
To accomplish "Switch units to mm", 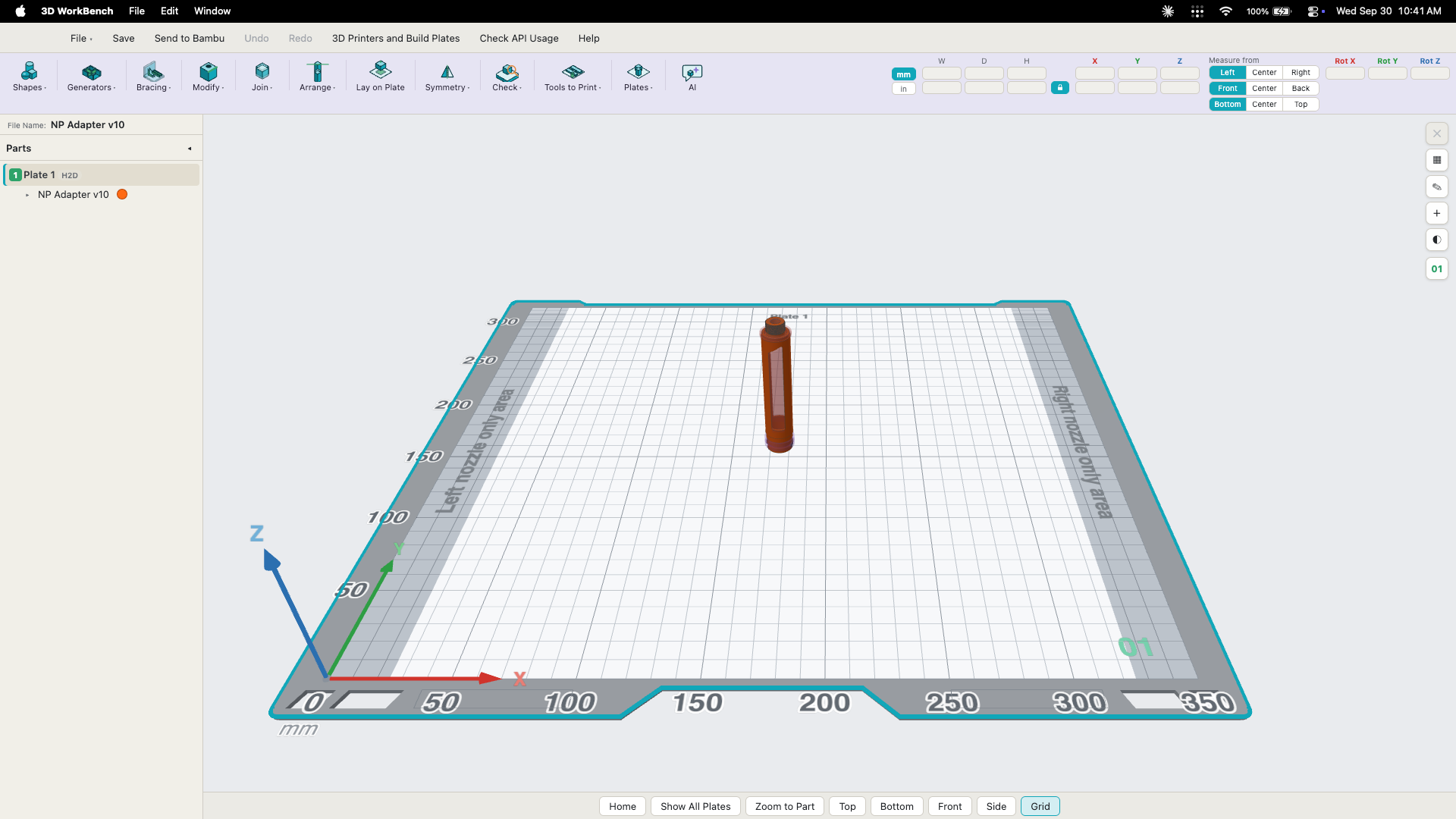I will tap(904, 74).
